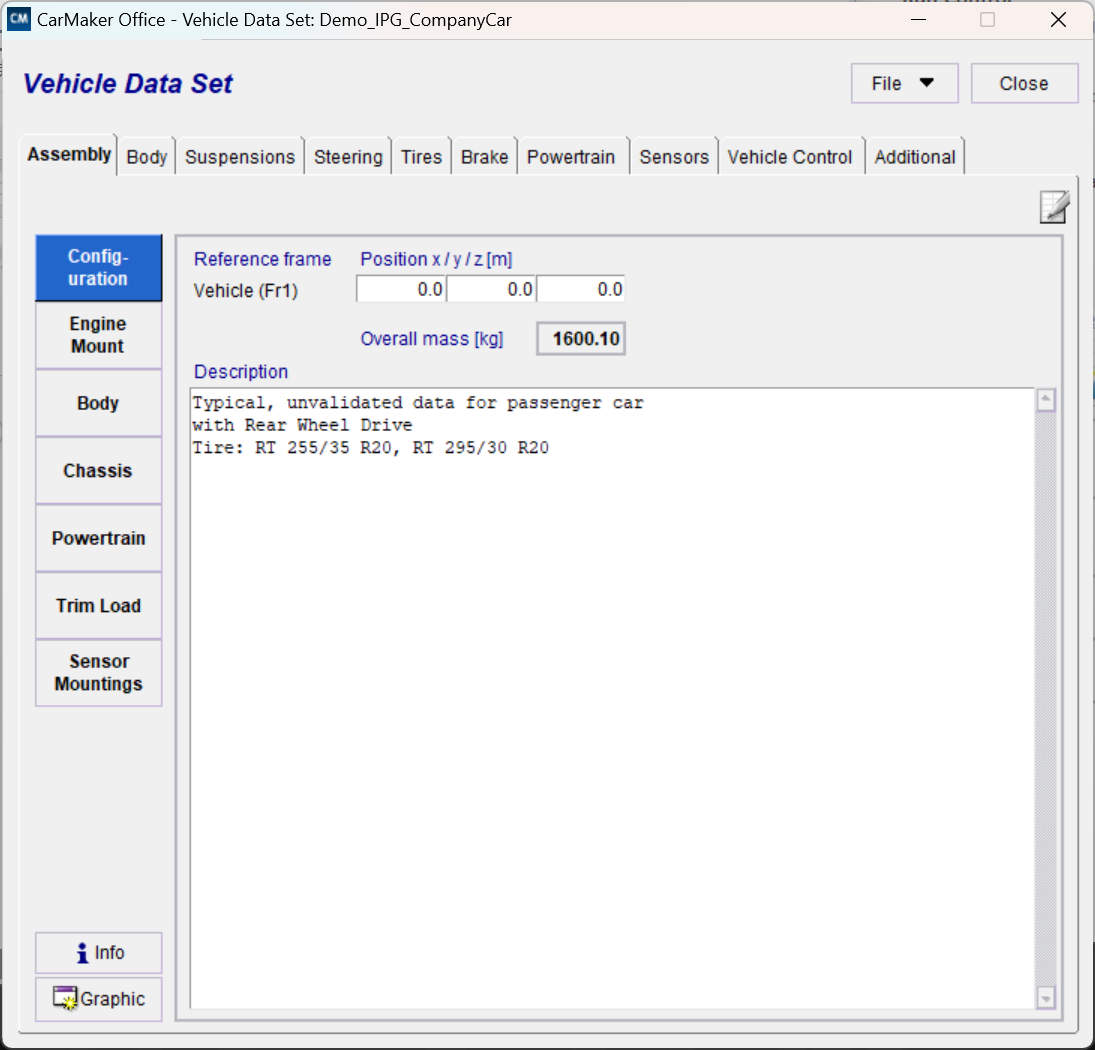Click the description vertical scrollbar track
The width and height of the screenshot is (1095, 1050).
[1045, 698]
